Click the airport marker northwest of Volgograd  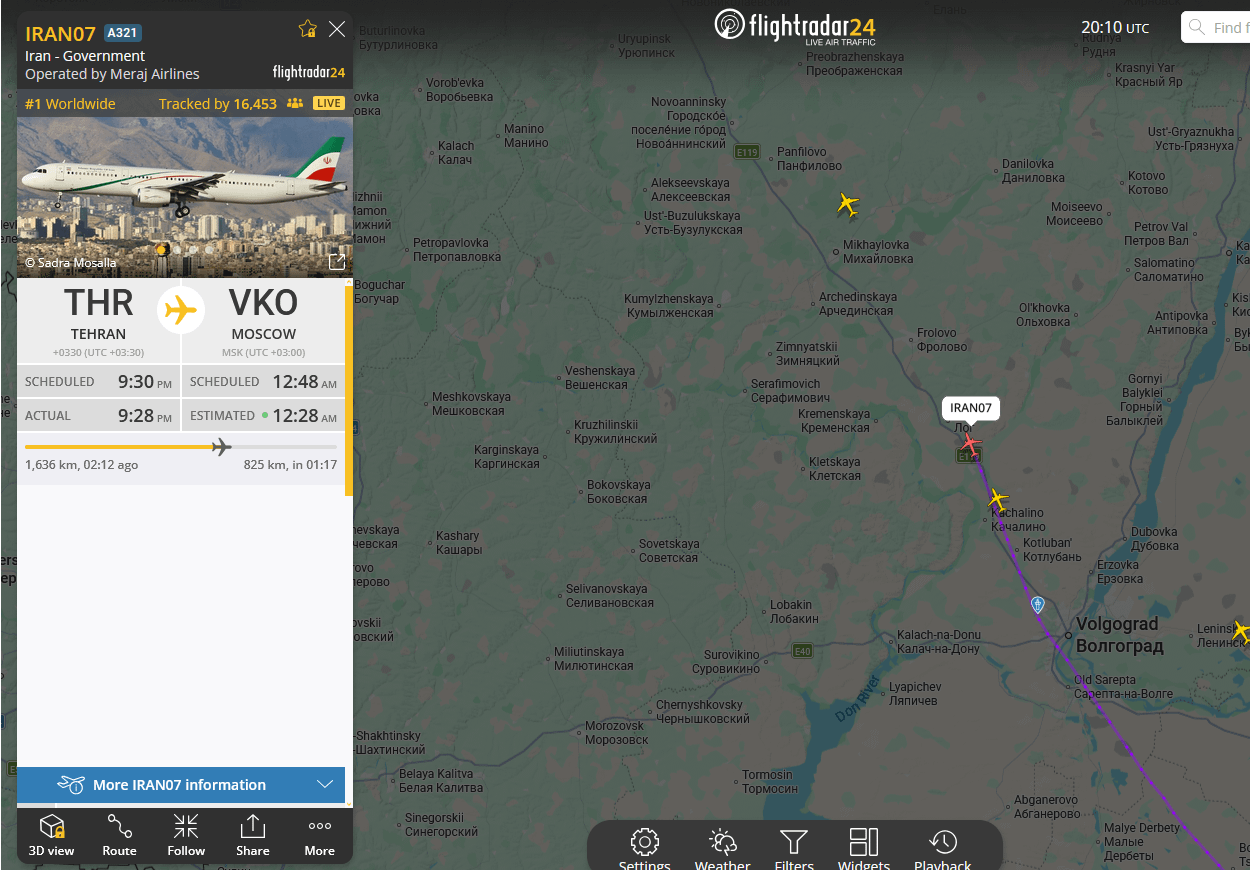[x=1038, y=604]
